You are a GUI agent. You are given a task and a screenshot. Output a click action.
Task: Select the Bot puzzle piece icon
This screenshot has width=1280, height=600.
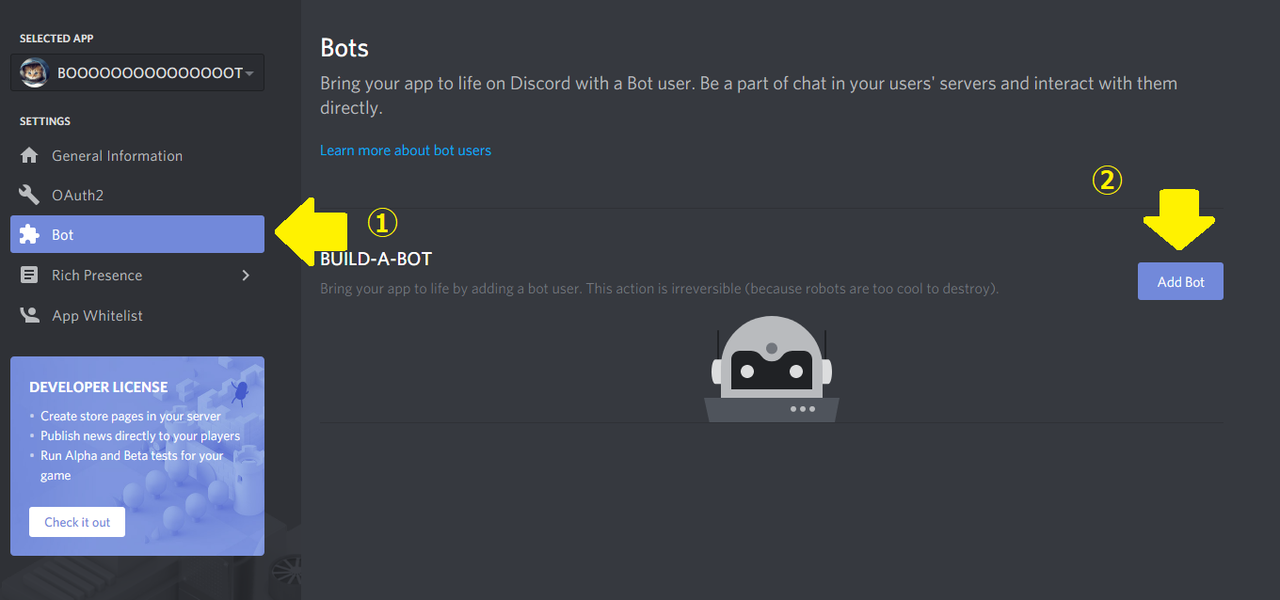click(30, 234)
